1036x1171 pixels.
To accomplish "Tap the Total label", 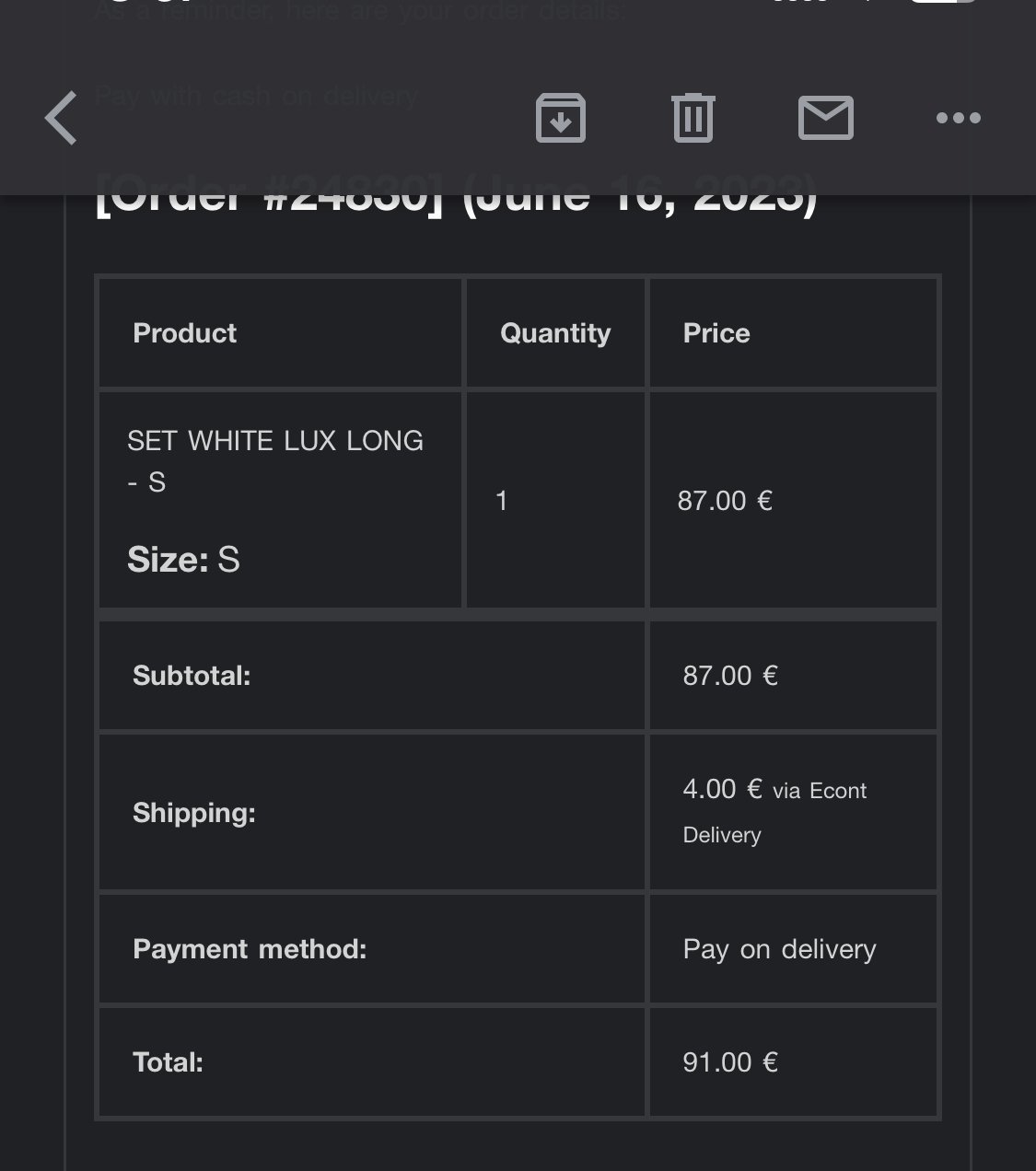I will tap(168, 1062).
